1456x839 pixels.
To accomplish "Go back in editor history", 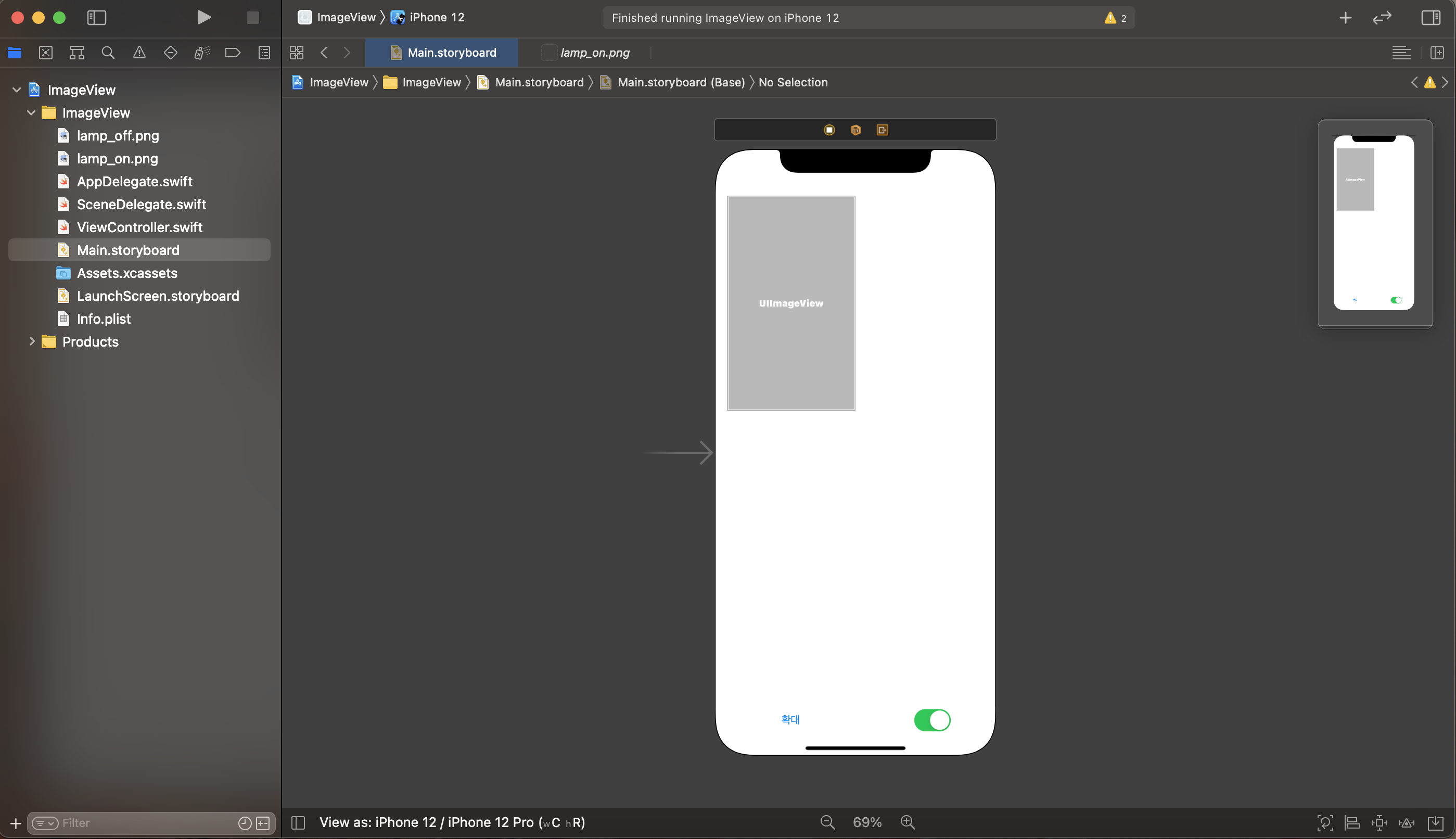I will (324, 53).
